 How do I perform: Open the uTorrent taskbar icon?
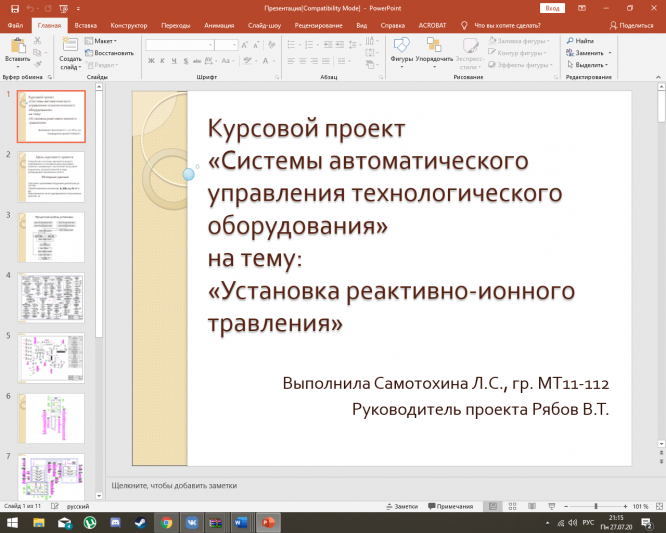[89, 522]
